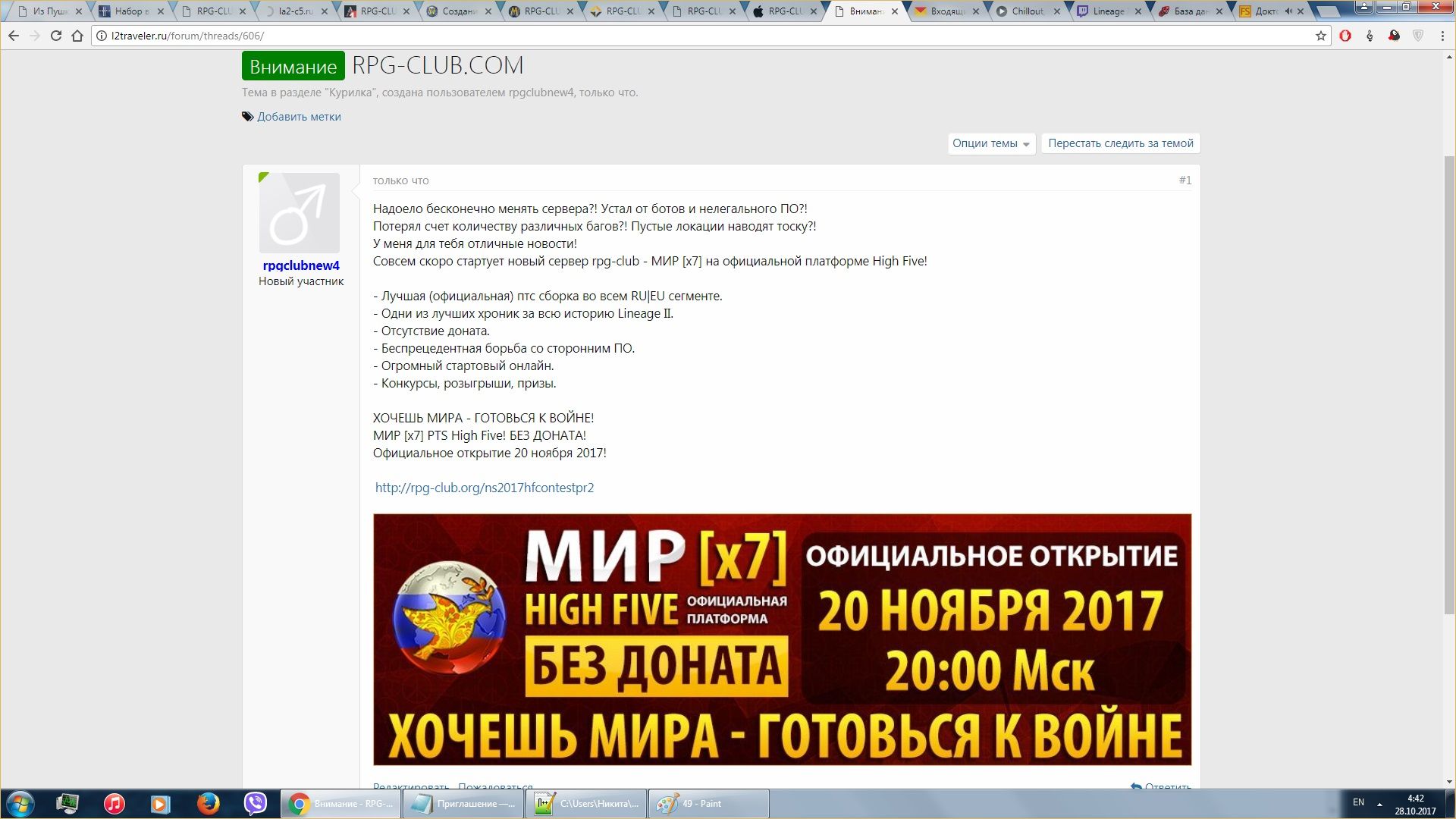Click the red Opera extension icon
Screen dimensions: 1456x819
coord(1345,36)
